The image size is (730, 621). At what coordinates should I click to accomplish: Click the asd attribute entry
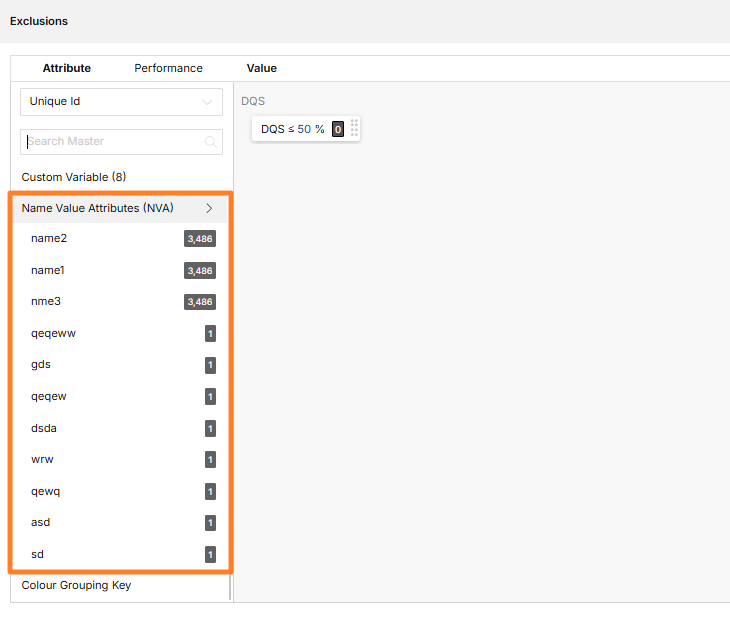pos(40,522)
